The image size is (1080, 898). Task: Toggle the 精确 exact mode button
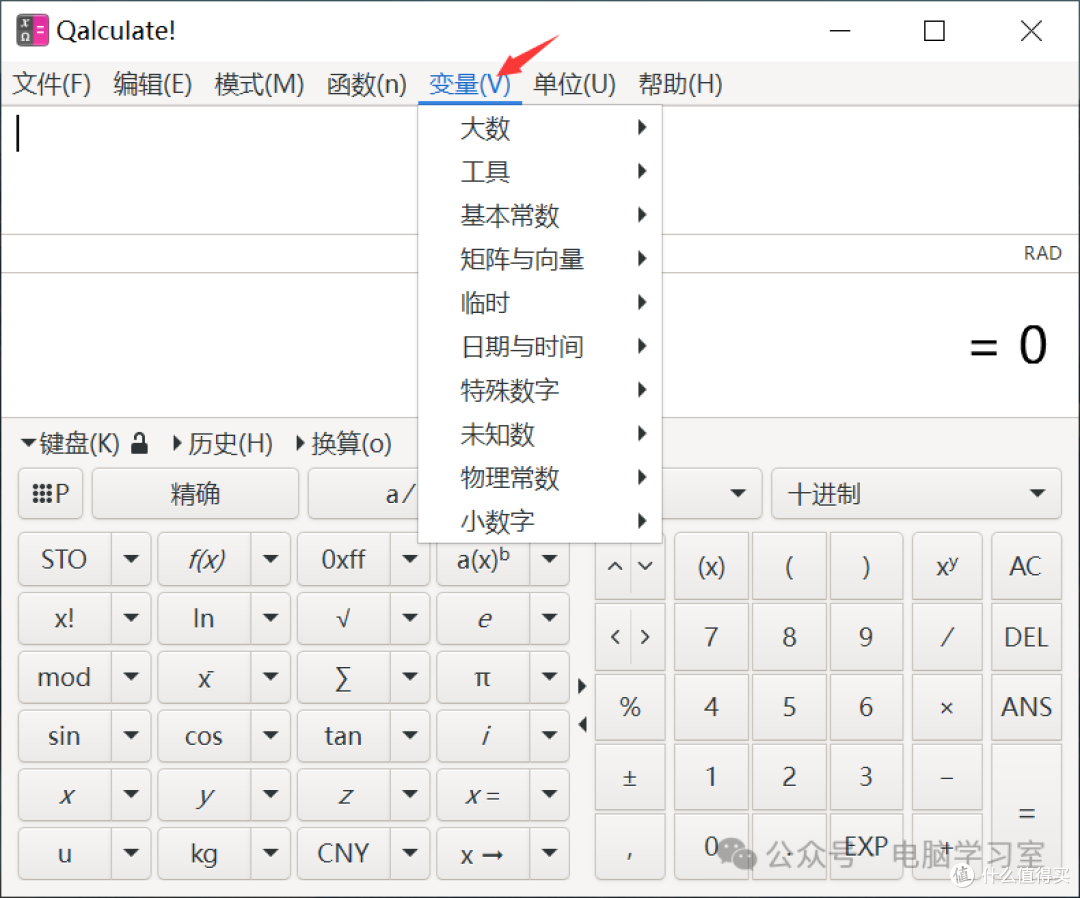pos(195,493)
